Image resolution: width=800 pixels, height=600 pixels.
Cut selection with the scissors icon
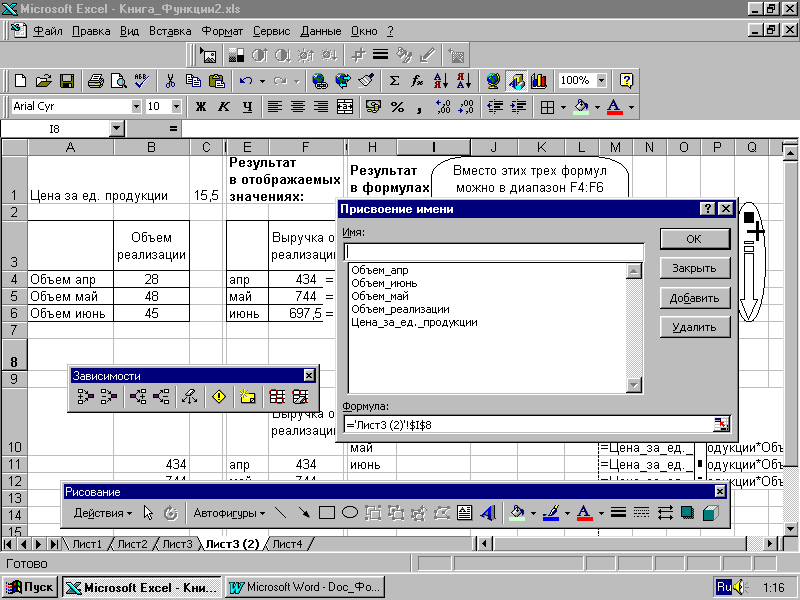pos(170,81)
